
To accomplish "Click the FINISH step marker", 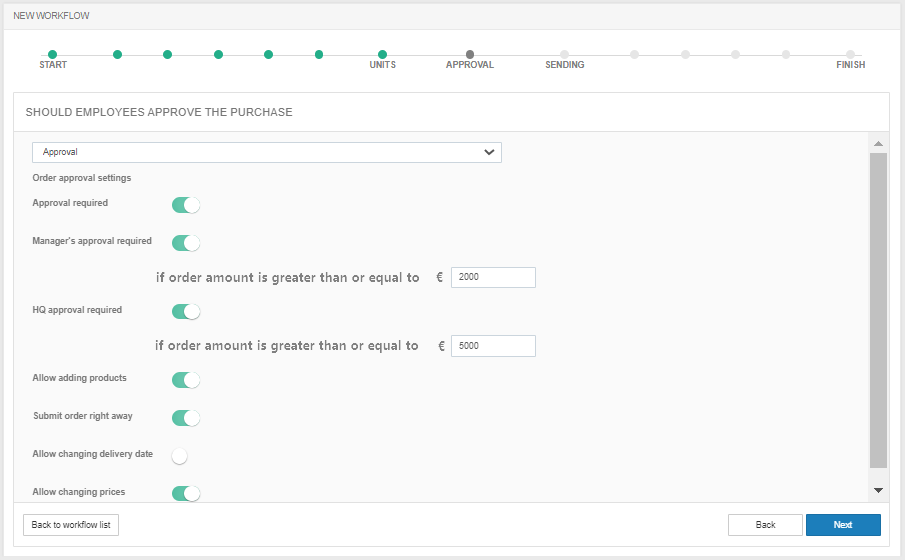I will coord(850,55).
